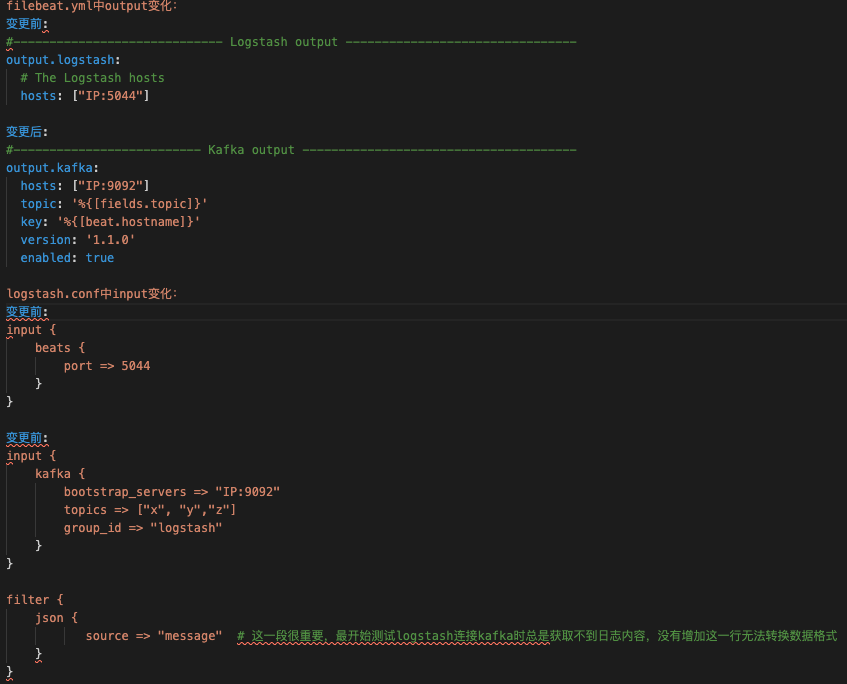The width and height of the screenshot is (847, 684).
Task: Click the hosts value ["IP:9092"]
Action: click(x=111, y=186)
